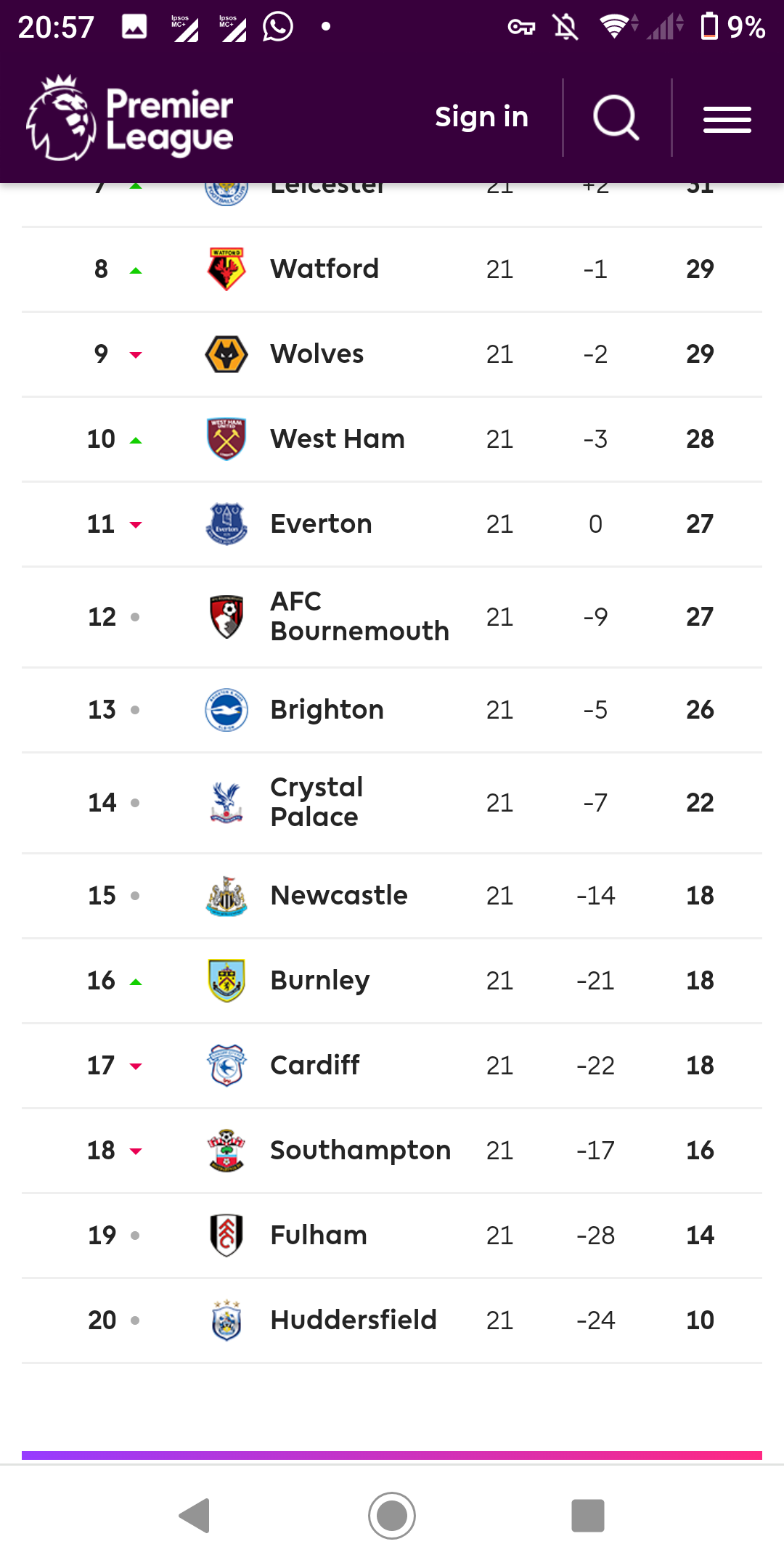Open the hamburger menu
The image size is (784, 1568).
pos(727,119)
